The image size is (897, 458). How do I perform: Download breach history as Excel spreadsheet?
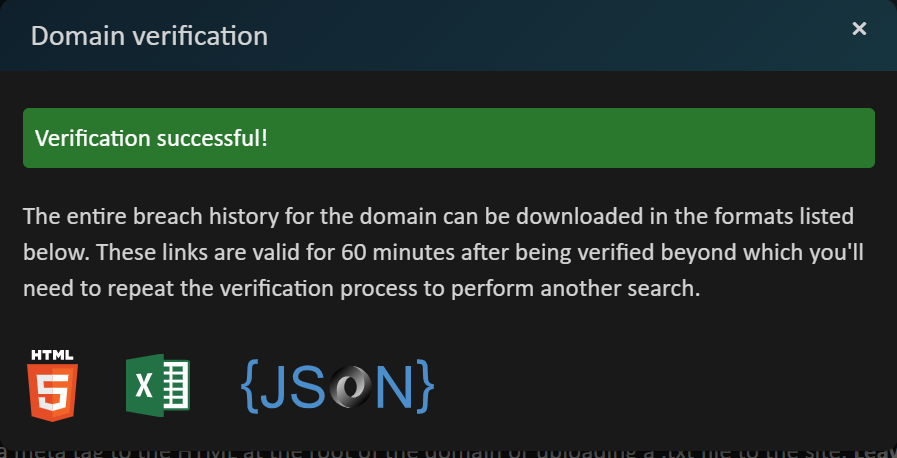click(x=157, y=386)
